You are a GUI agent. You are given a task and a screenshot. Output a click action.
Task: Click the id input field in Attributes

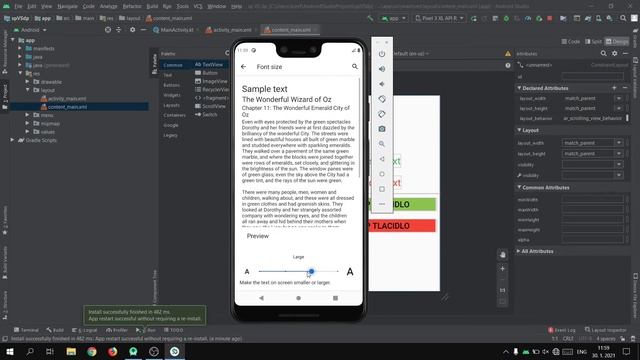coord(593,76)
